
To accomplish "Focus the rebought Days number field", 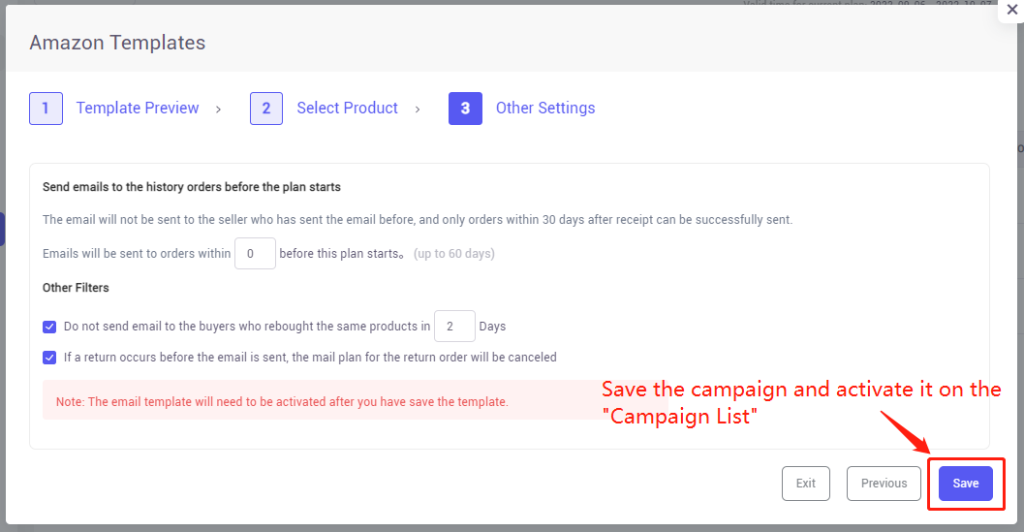I will coord(455,326).
